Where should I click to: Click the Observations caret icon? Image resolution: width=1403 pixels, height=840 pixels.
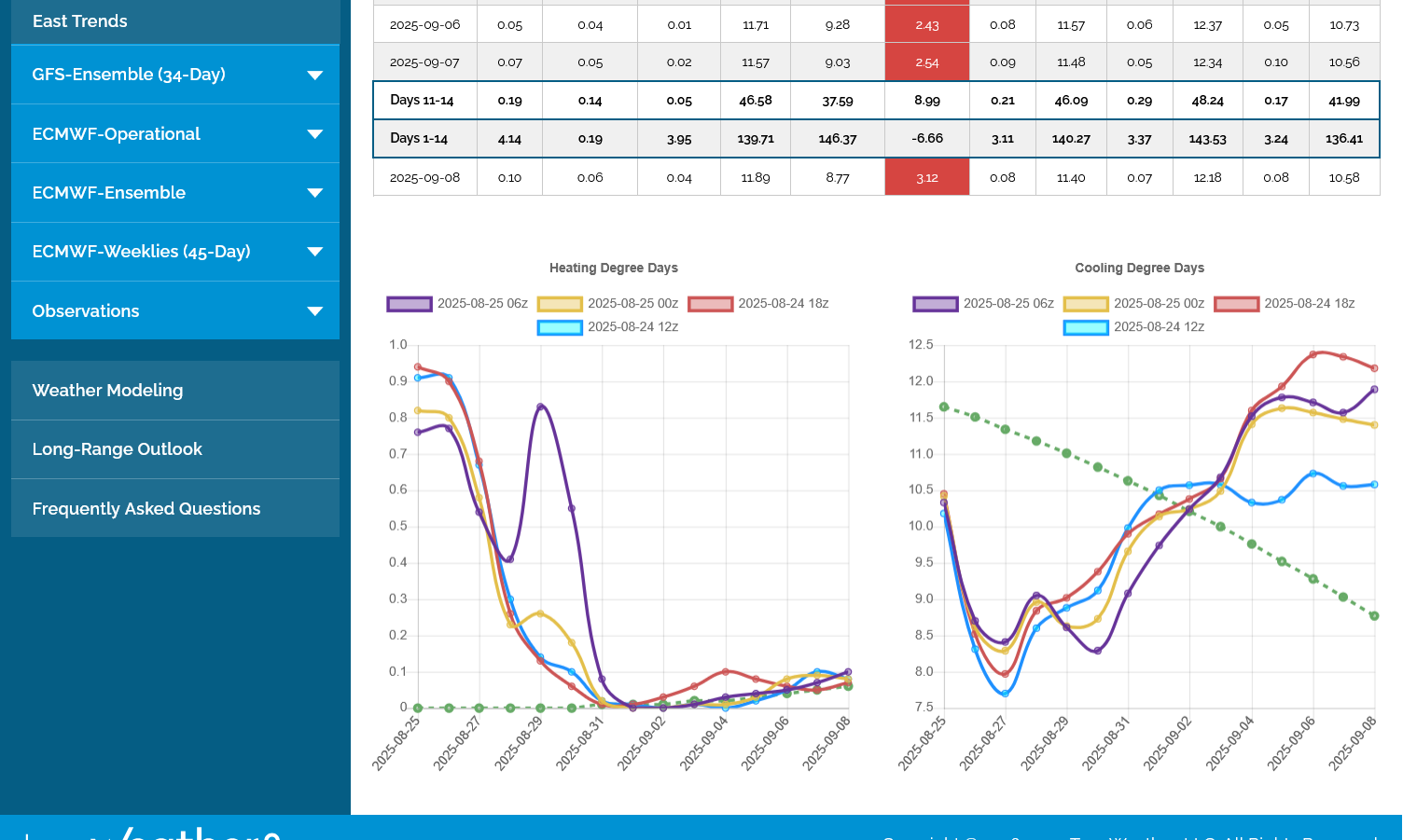pyautogui.click(x=315, y=311)
